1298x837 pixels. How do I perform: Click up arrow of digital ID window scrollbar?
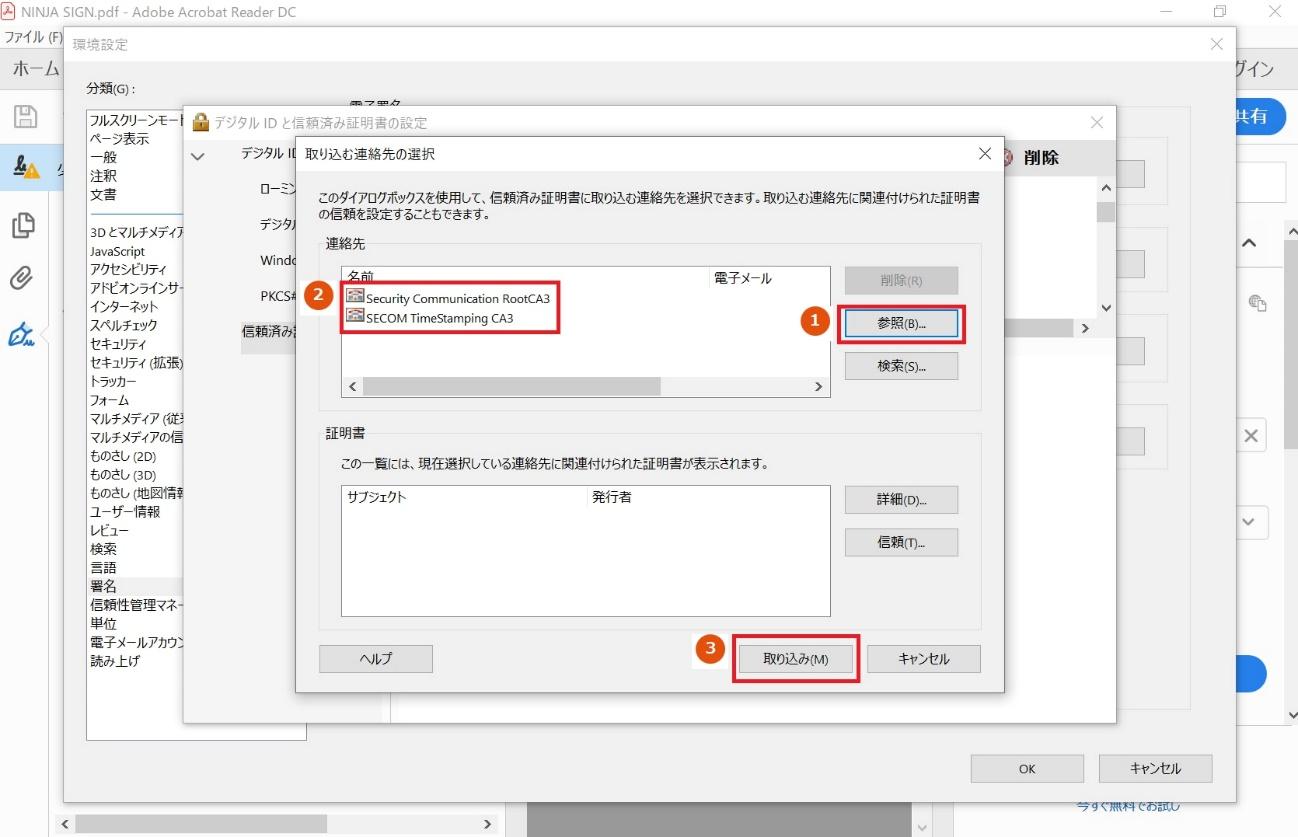pyautogui.click(x=1105, y=188)
